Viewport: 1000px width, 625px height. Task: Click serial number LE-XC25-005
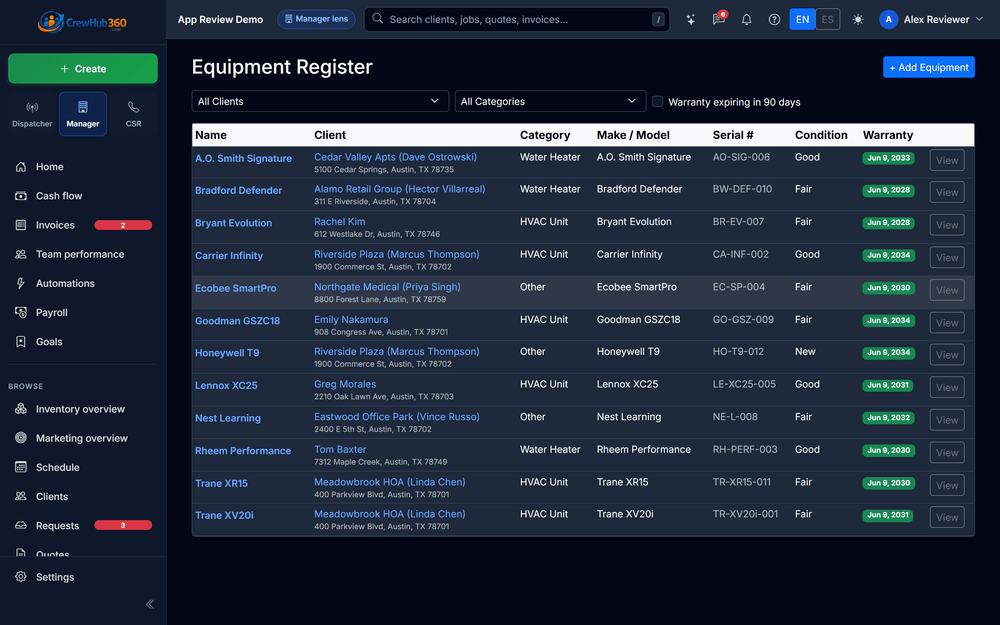[744, 384]
